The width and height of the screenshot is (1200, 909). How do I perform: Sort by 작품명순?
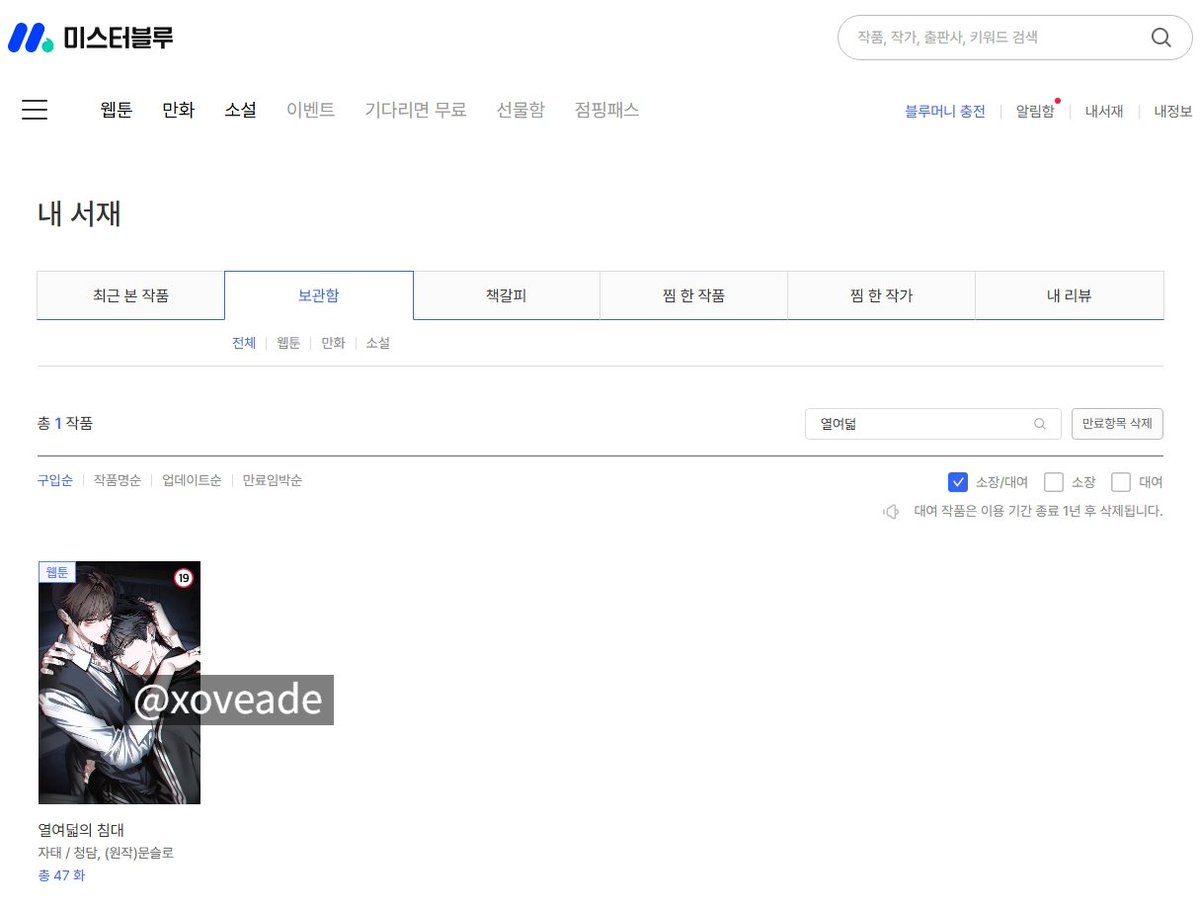click(118, 480)
